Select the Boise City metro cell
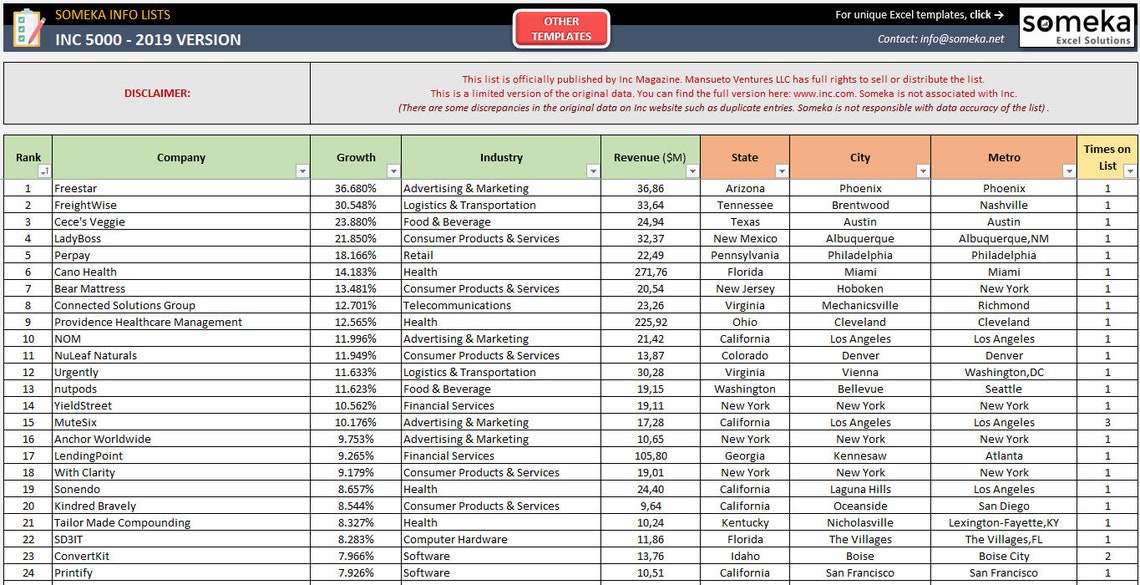Screen dimensions: 1140x585 (1003, 556)
